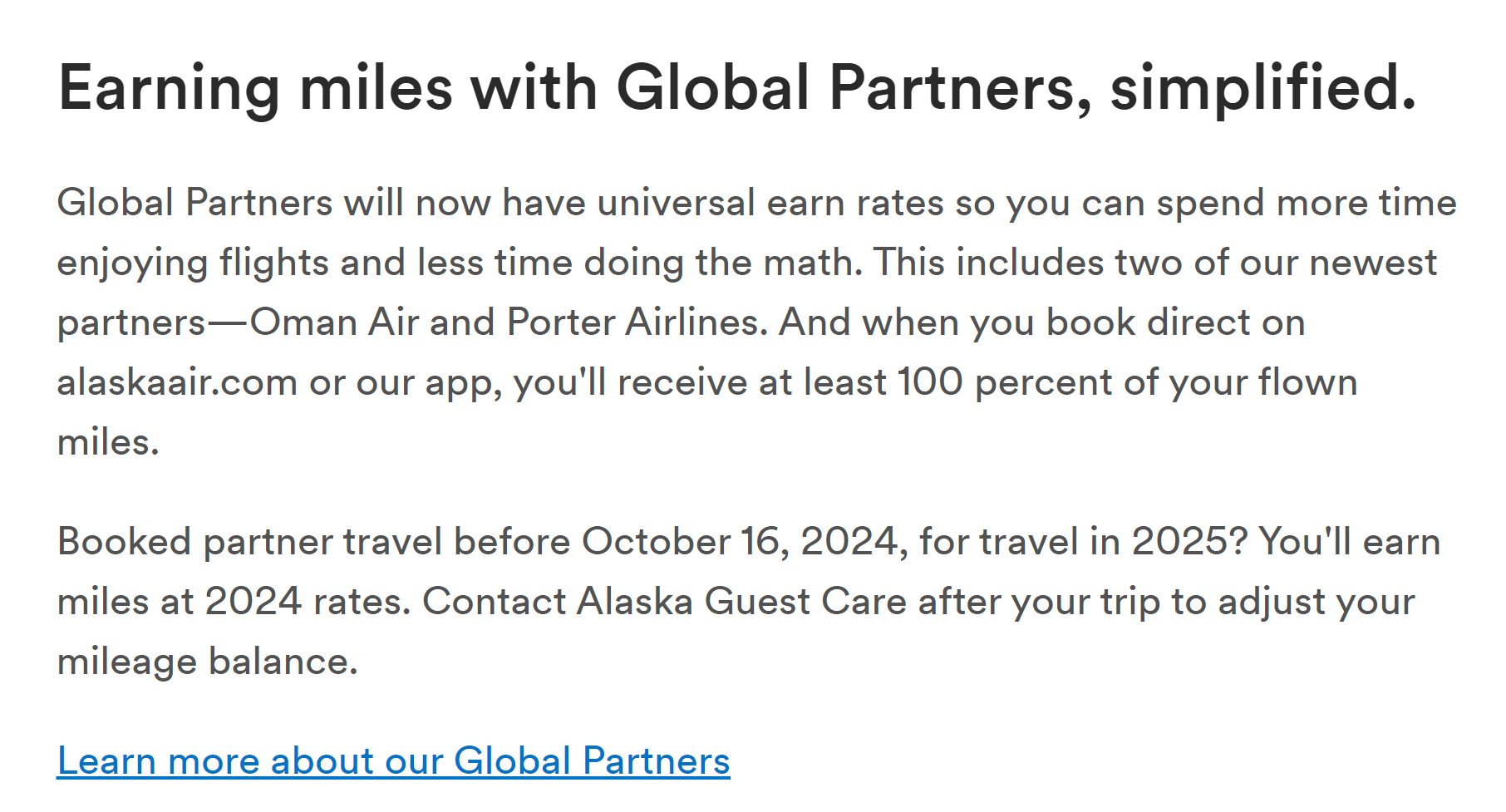Click the 'book direct on' phrase
The width and height of the screenshot is (1506, 812).
1175,322
